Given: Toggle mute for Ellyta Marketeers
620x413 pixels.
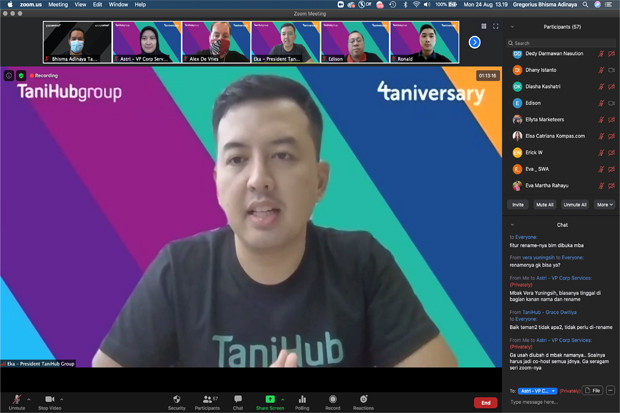Looking at the screenshot, I should [x=601, y=119].
